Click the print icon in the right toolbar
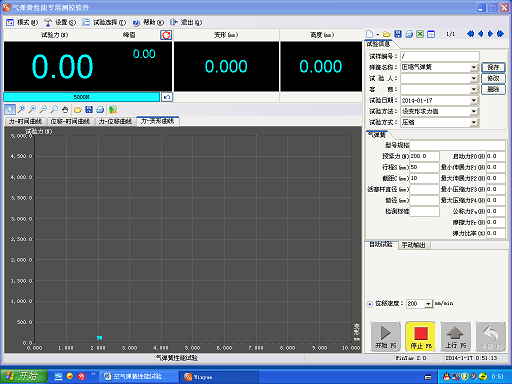Image resolution: width=512 pixels, height=384 pixels. pos(409,34)
